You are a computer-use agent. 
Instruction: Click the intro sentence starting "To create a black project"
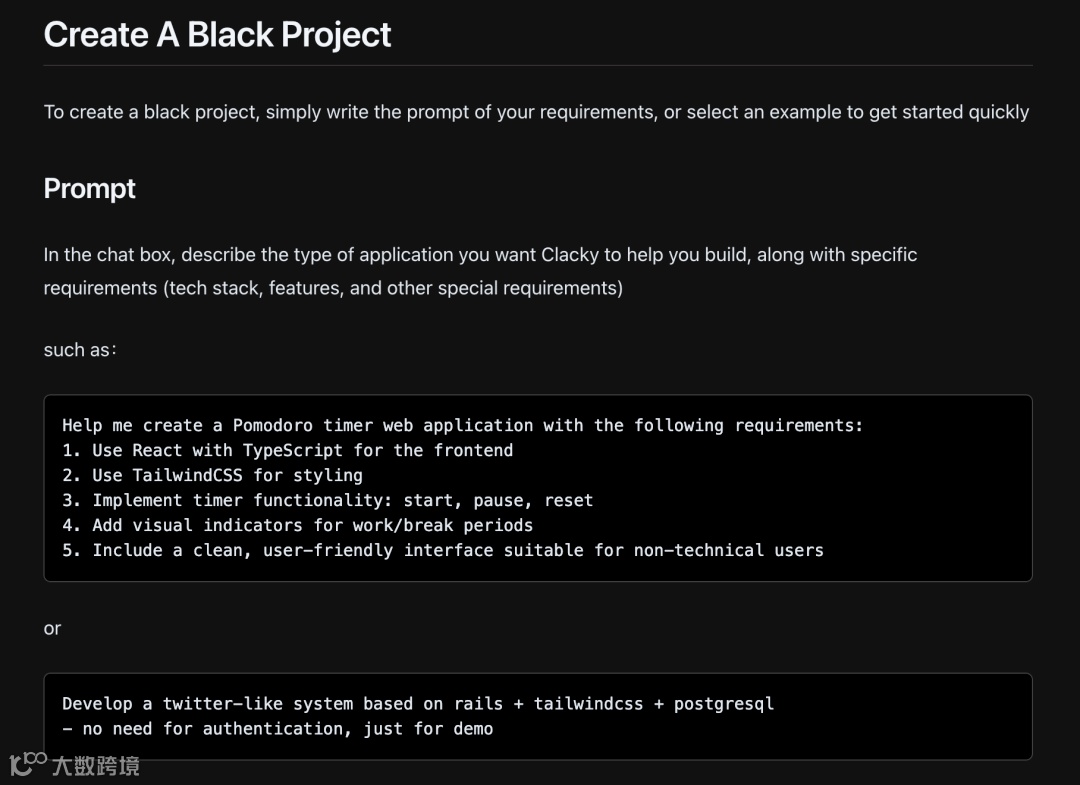click(536, 112)
